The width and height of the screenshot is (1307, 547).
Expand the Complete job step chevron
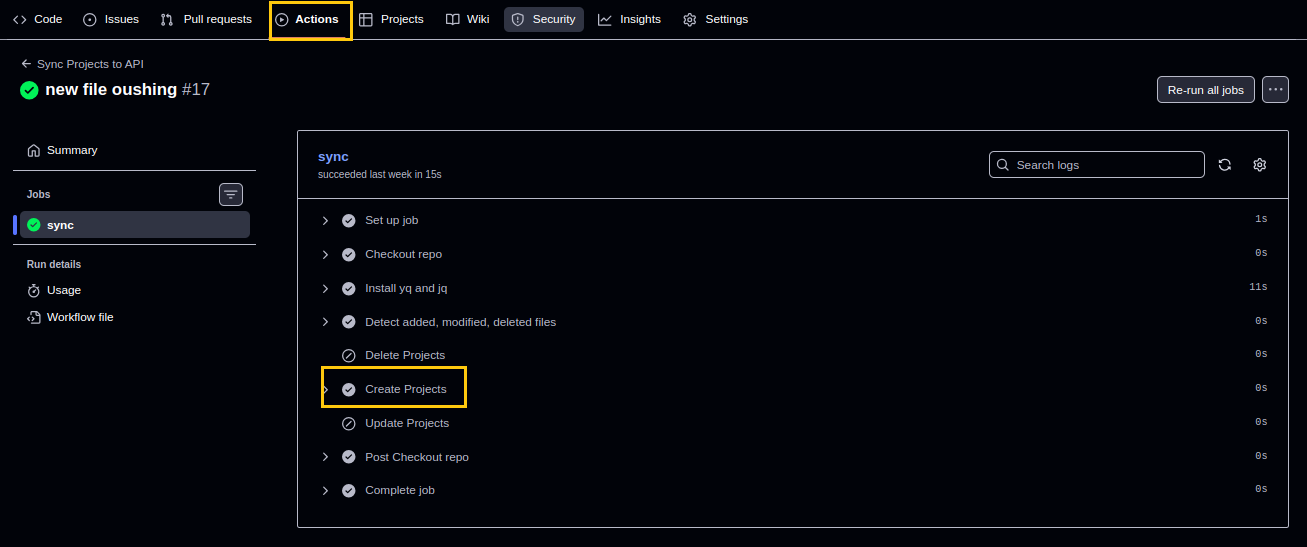tap(325, 491)
